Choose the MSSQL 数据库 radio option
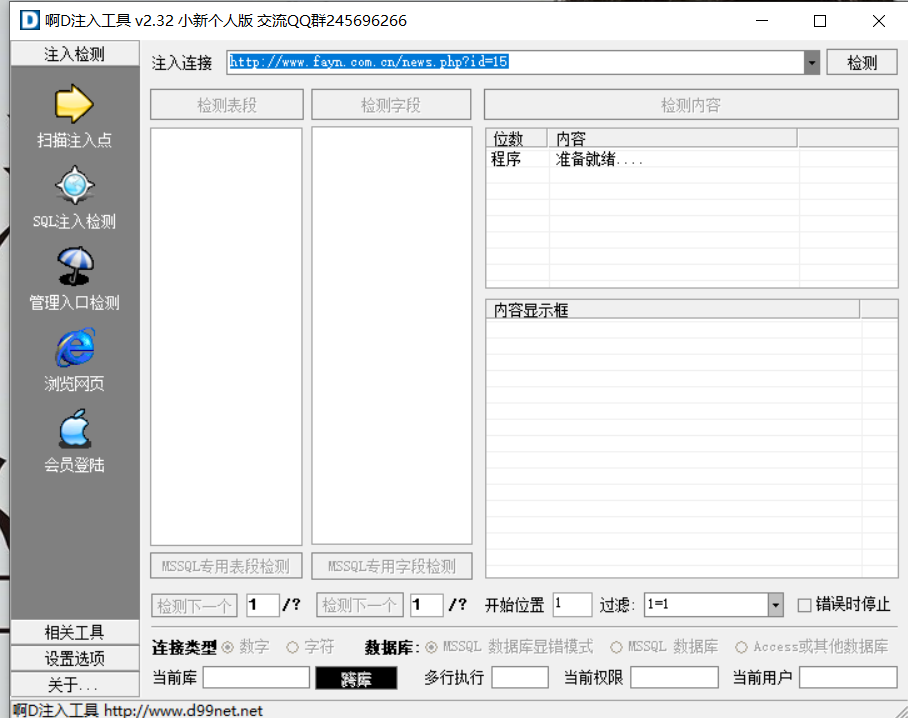 [617, 647]
